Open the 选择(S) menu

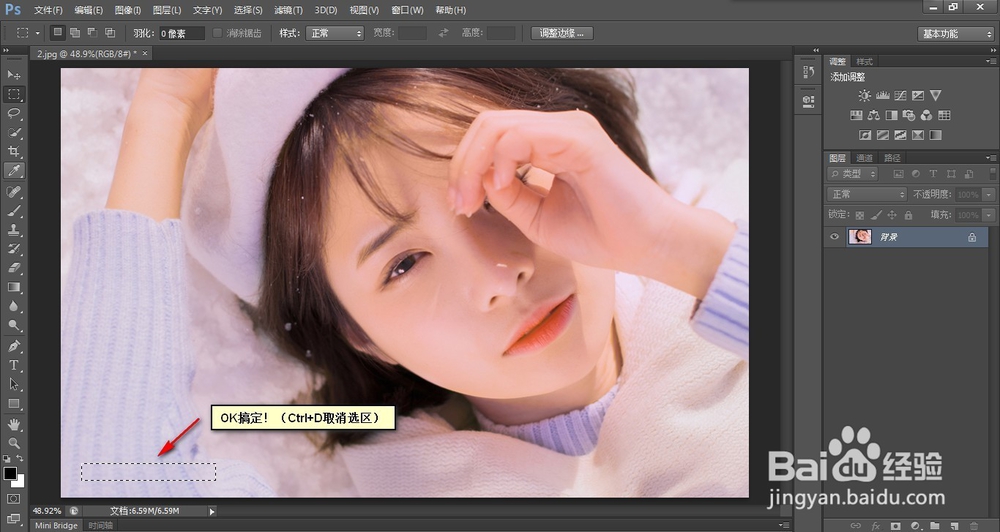coord(248,10)
